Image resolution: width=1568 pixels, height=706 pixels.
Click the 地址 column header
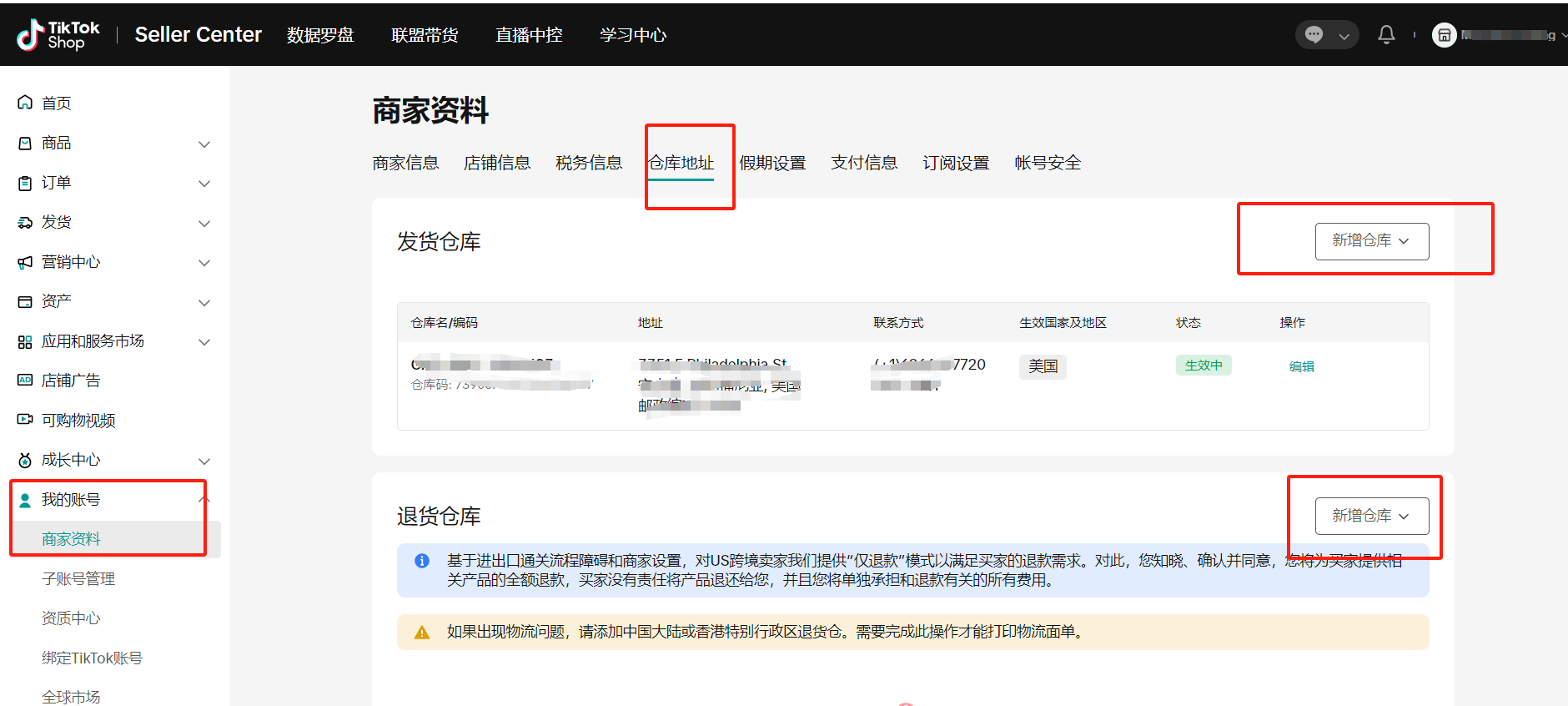click(x=651, y=323)
